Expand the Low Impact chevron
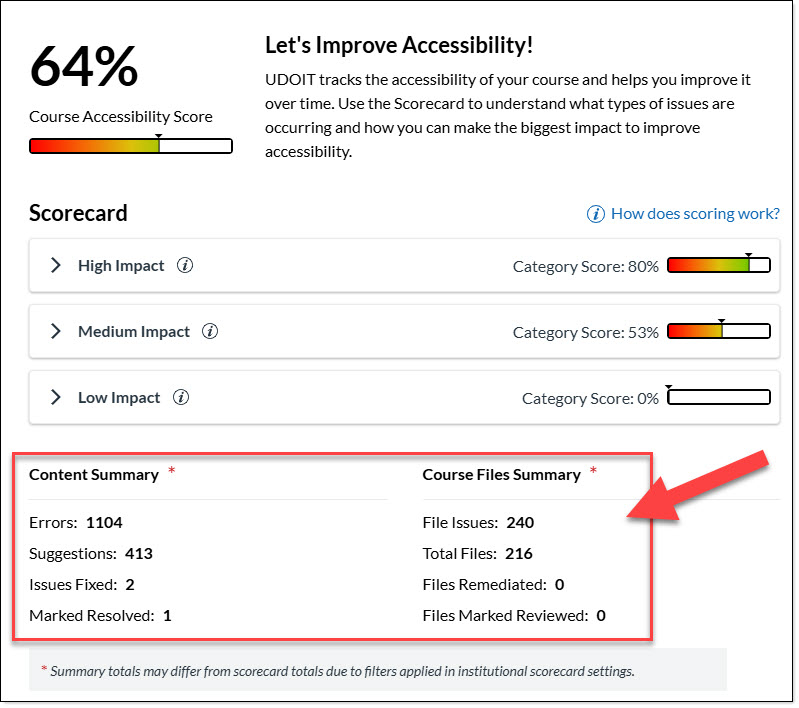The image size is (799, 708). [56, 398]
